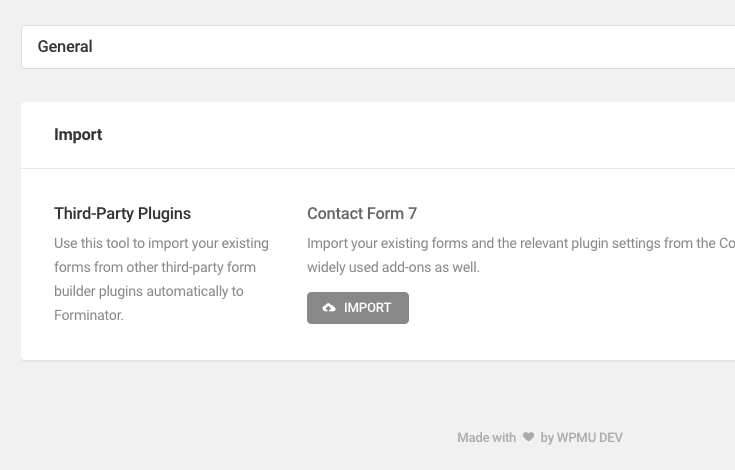Click 'widely used add-ons as well' text
The width and height of the screenshot is (735, 470).
pos(393,267)
